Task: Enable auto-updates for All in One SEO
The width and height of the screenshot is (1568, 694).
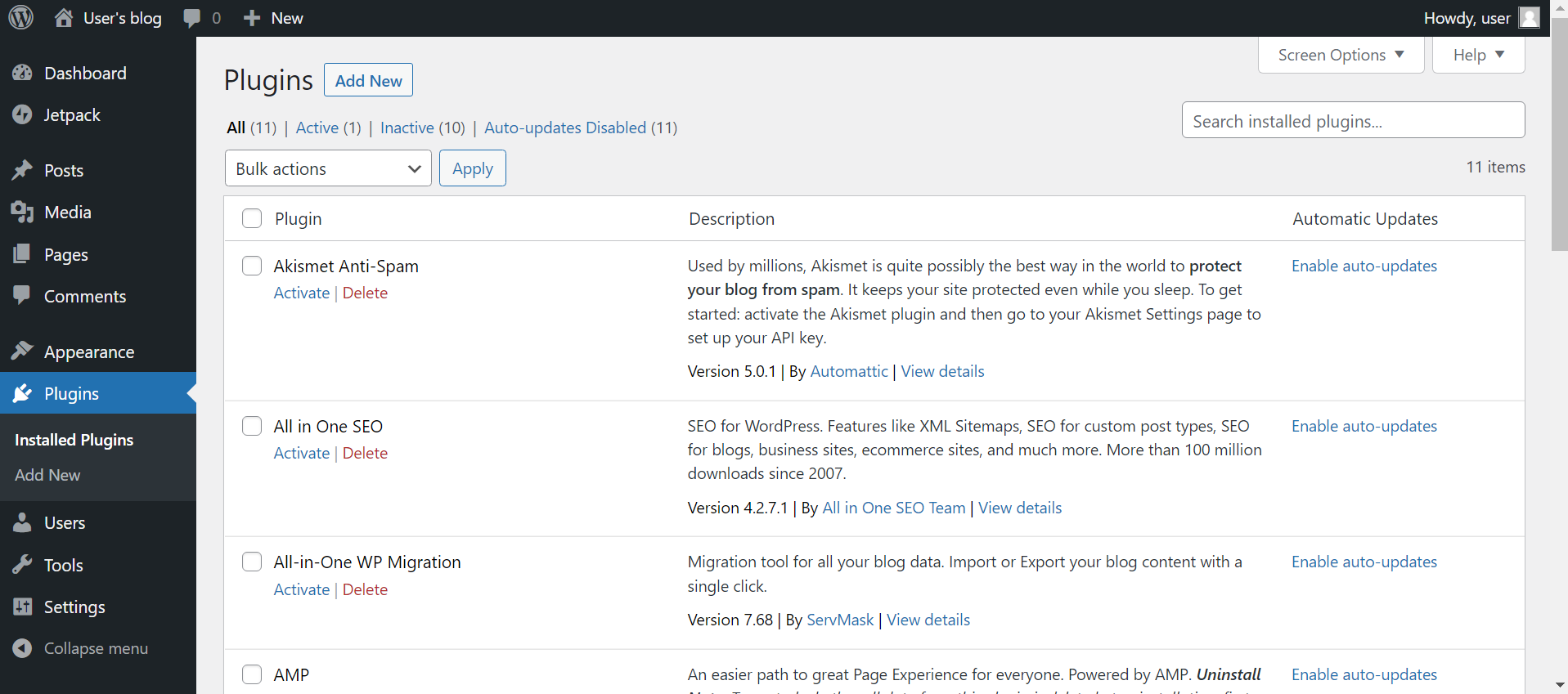Action: click(1364, 426)
